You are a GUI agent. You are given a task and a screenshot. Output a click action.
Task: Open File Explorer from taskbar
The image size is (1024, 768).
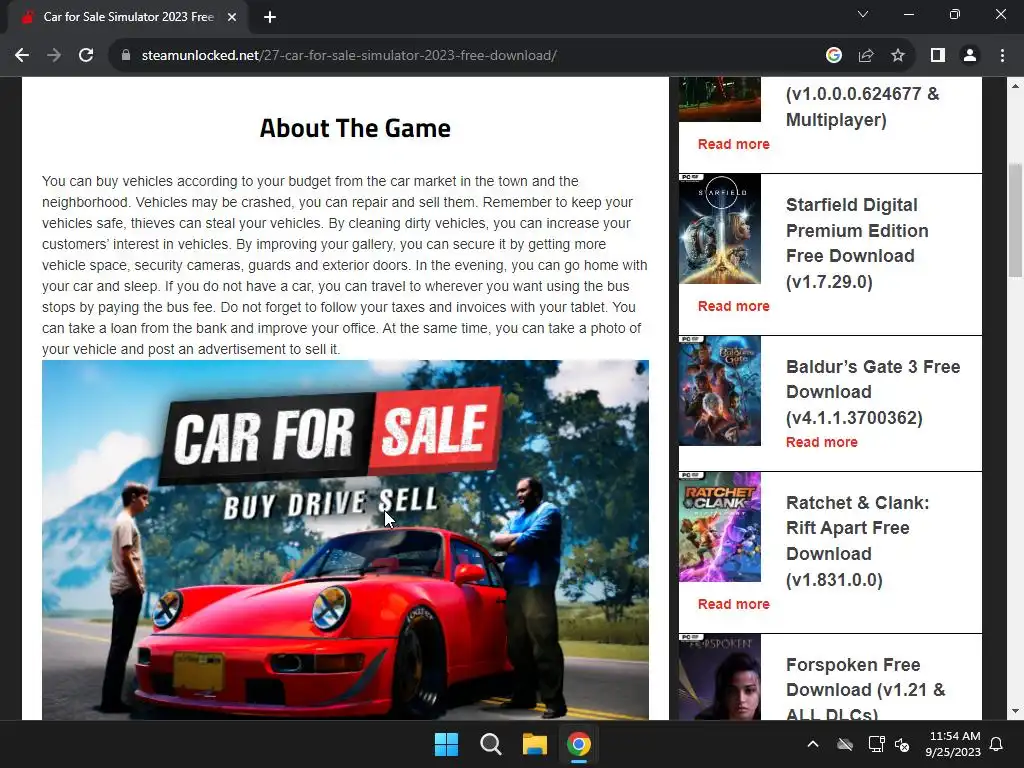[534, 744]
